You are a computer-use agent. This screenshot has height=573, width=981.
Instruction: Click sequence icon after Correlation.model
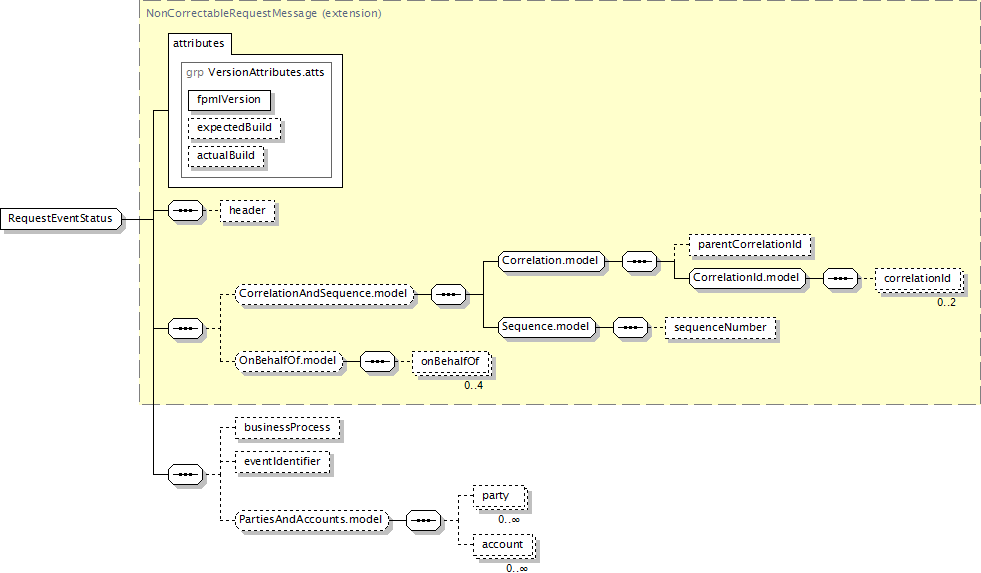point(639,262)
